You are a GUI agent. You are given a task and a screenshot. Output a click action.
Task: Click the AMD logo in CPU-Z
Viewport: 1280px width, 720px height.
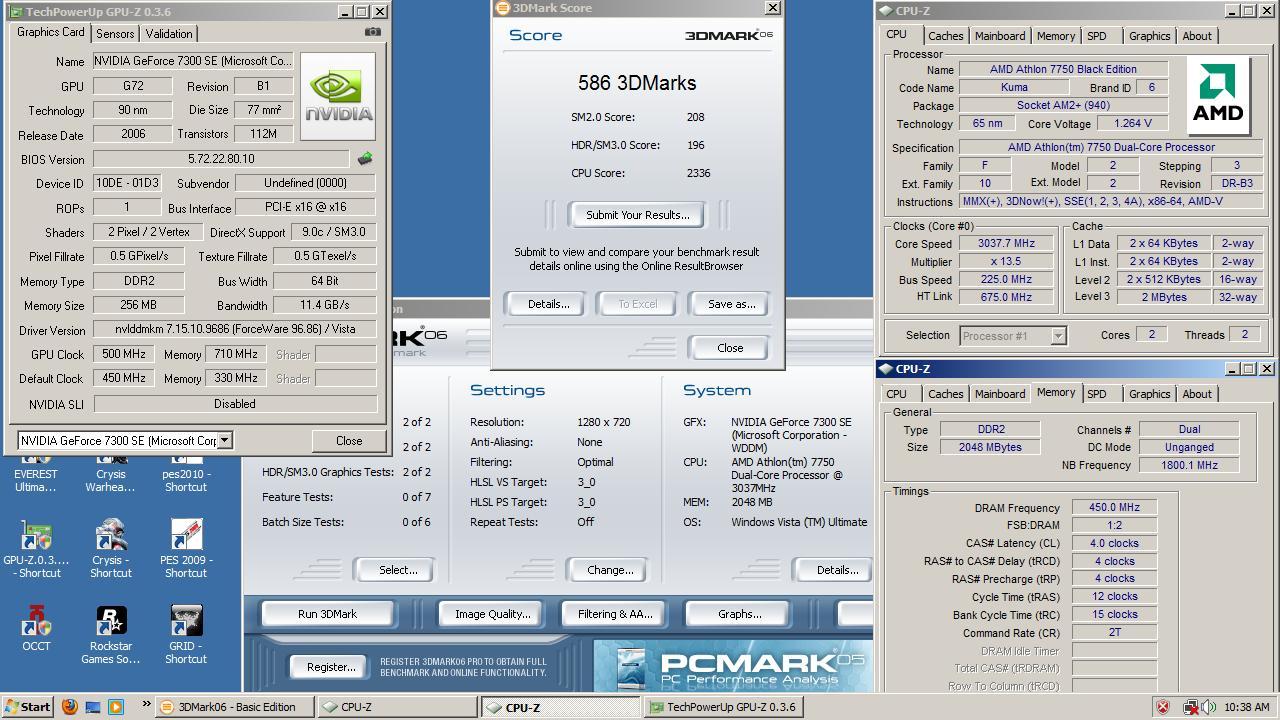1220,96
